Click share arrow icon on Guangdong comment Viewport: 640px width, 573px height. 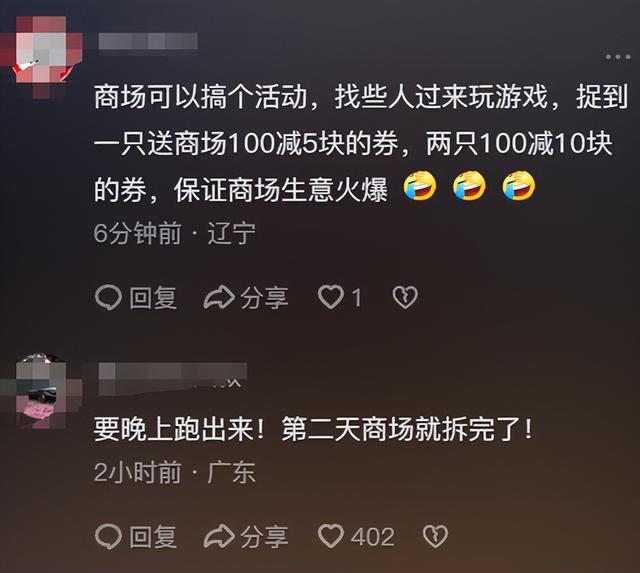219,536
